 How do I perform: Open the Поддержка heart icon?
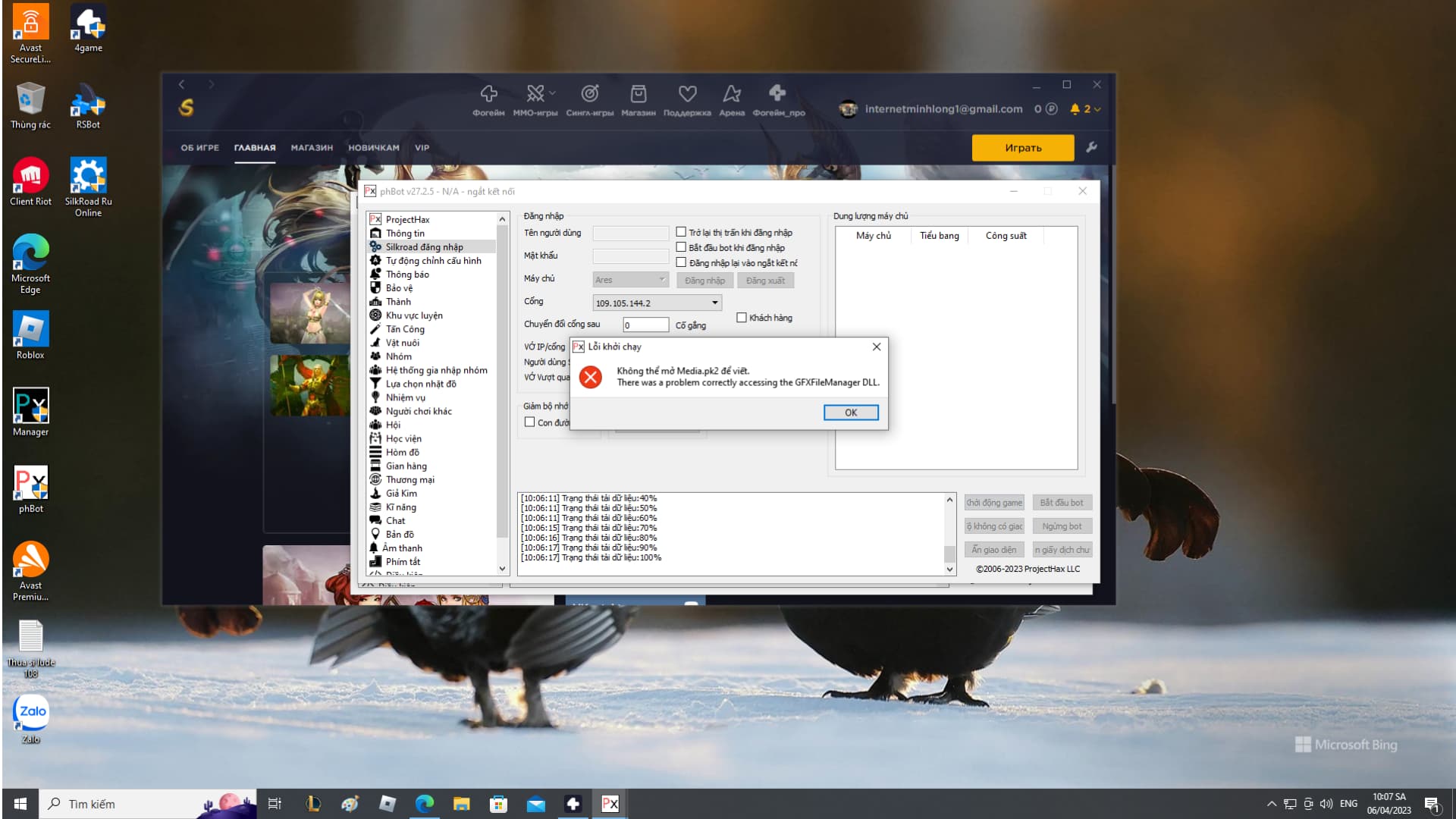pyautogui.click(x=687, y=94)
